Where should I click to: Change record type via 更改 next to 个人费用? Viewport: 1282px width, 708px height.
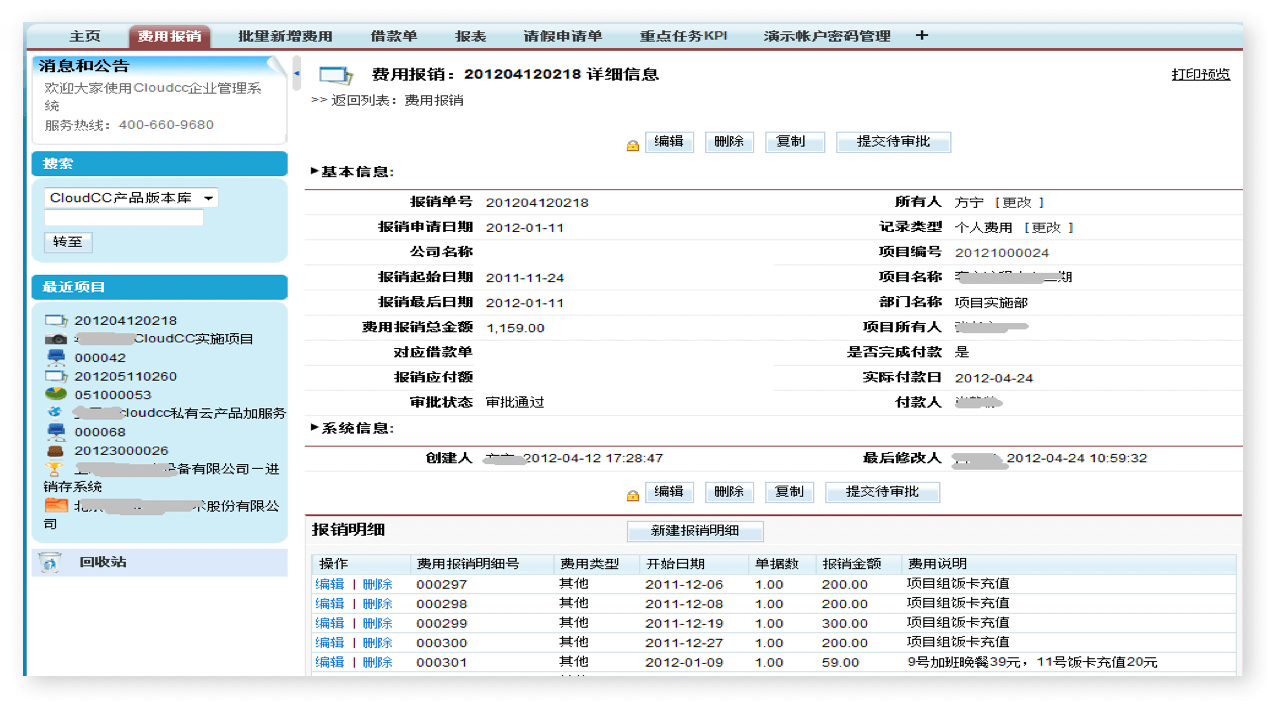point(1048,227)
